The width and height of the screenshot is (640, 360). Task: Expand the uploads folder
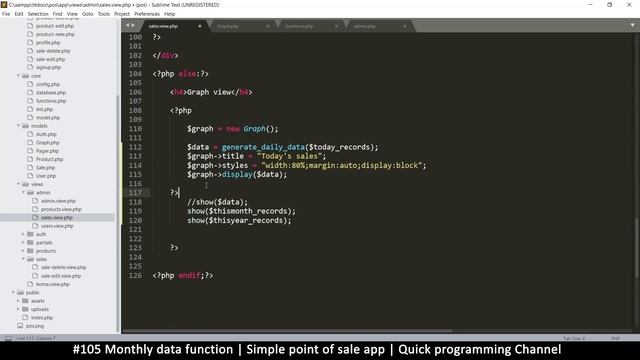coord(18,309)
